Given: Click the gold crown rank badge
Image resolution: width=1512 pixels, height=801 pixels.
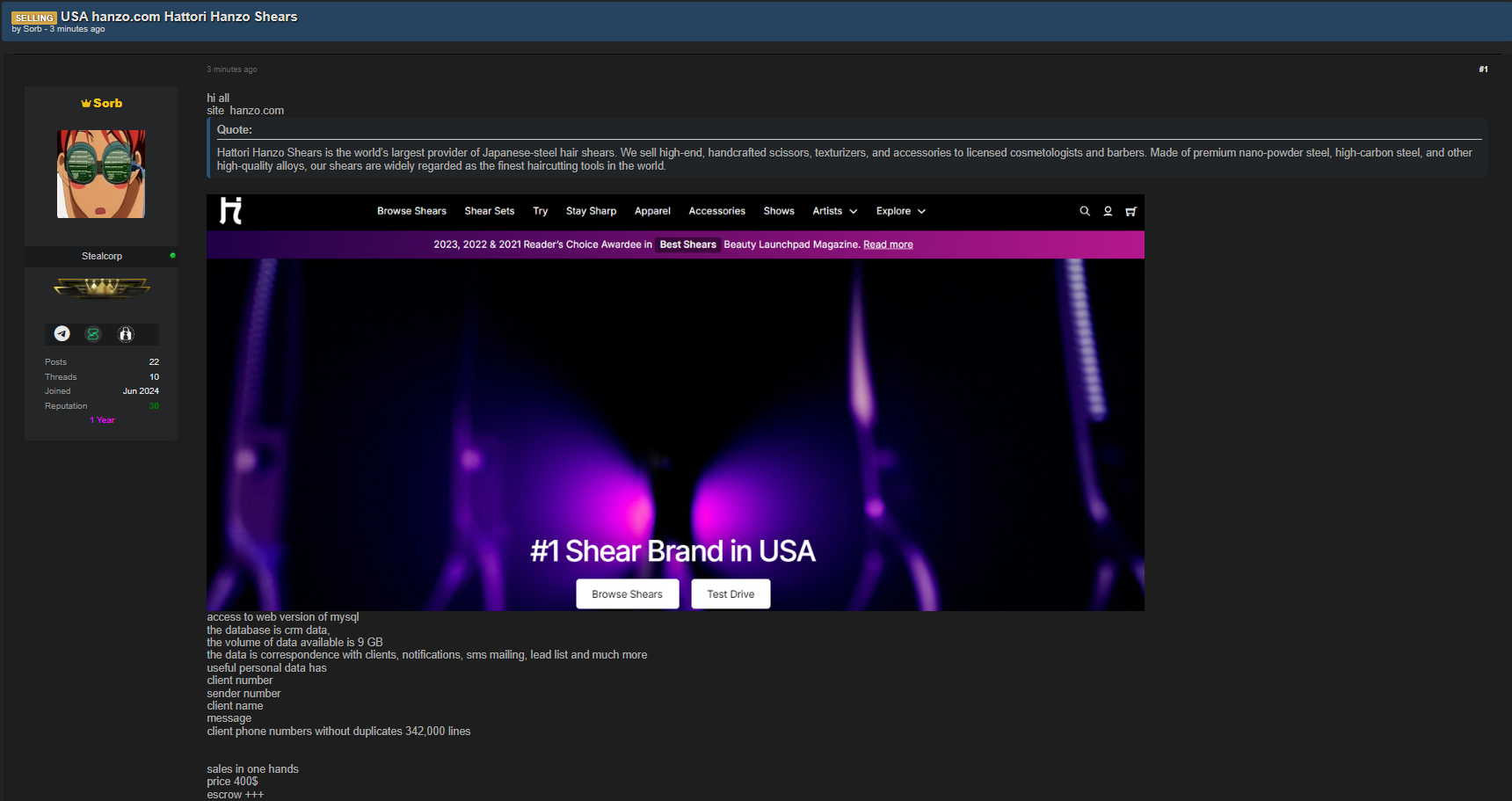Looking at the screenshot, I should click(102, 288).
